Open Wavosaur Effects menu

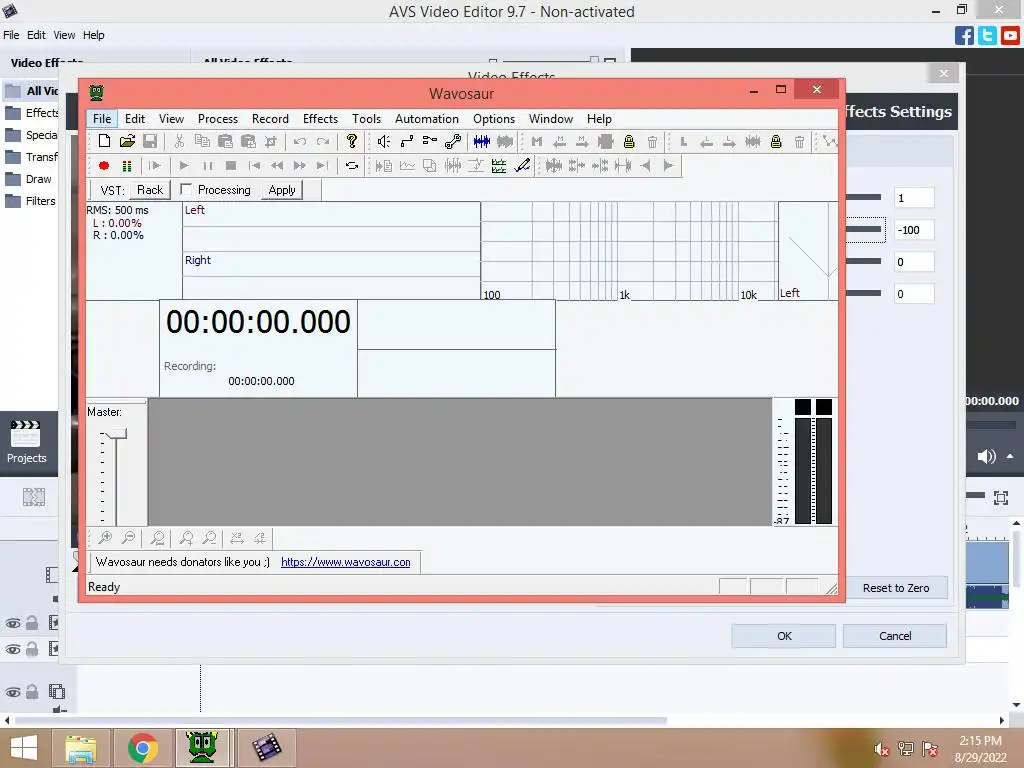[x=320, y=119]
